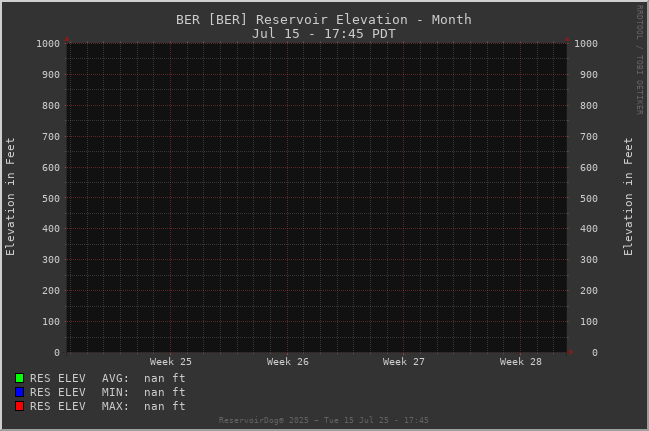Click the 'AVG: nan ft' legend value

coord(144,378)
